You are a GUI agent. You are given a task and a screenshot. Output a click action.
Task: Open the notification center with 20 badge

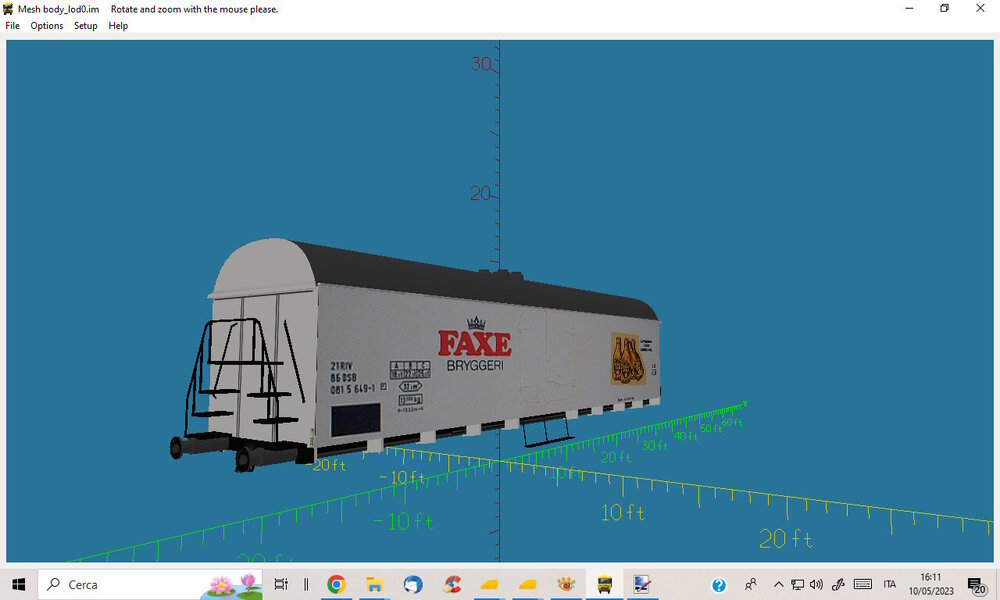click(976, 585)
